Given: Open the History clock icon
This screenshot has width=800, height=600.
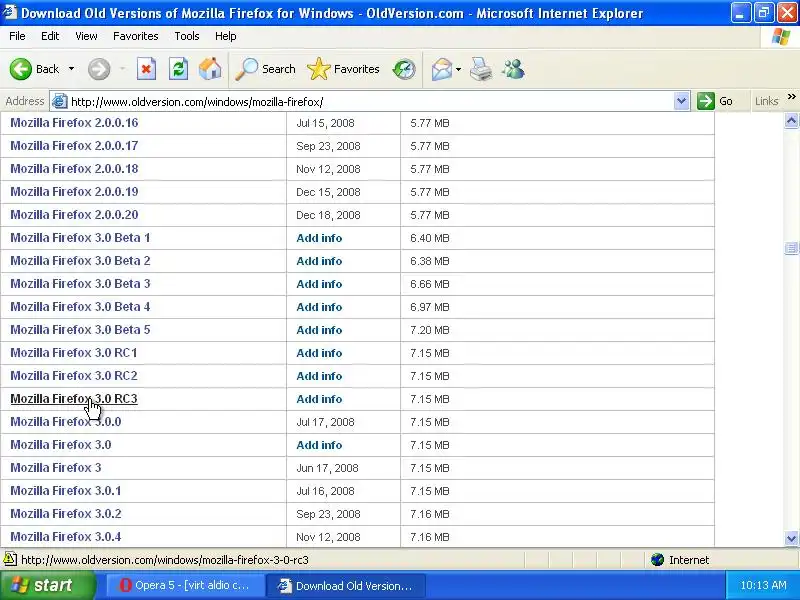Looking at the screenshot, I should (404, 69).
